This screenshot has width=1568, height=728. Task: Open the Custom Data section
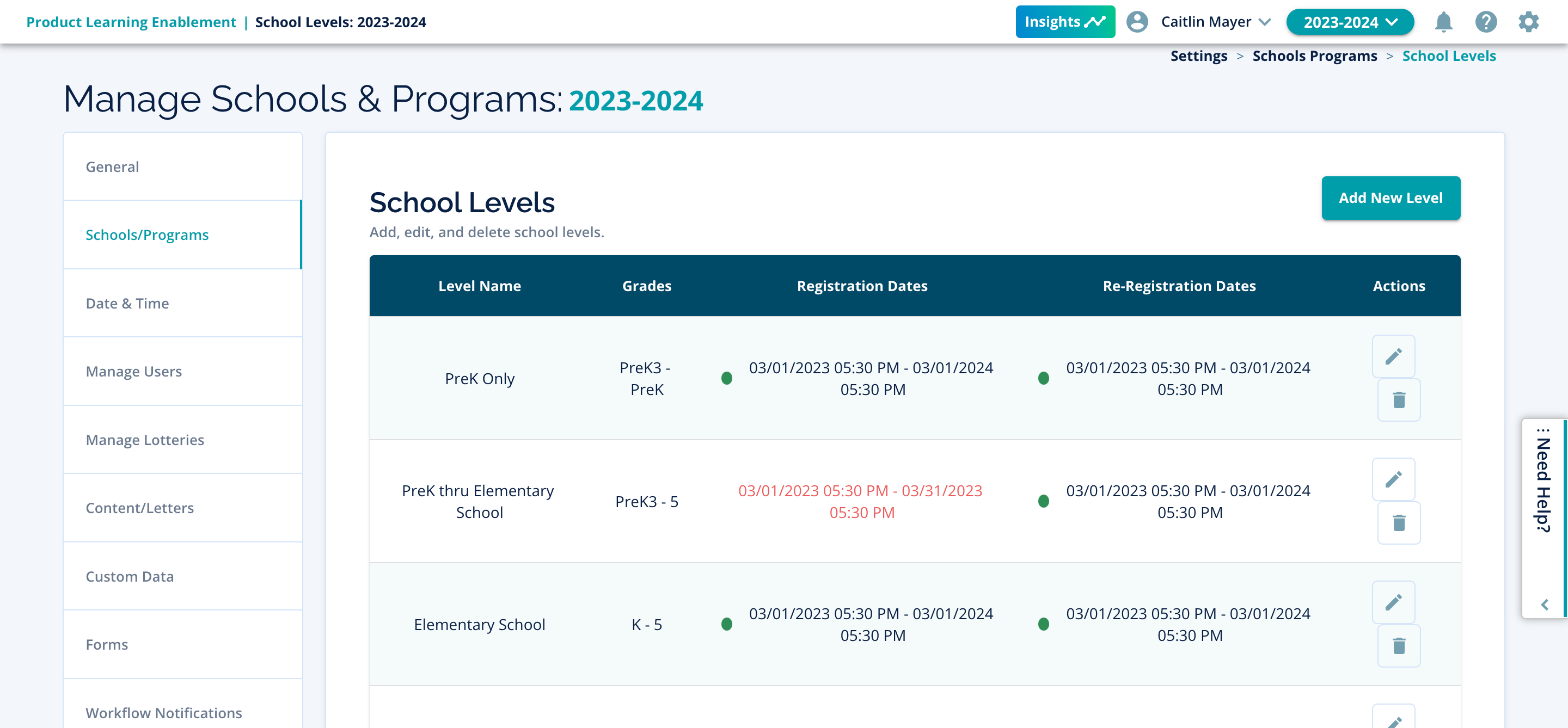130,577
